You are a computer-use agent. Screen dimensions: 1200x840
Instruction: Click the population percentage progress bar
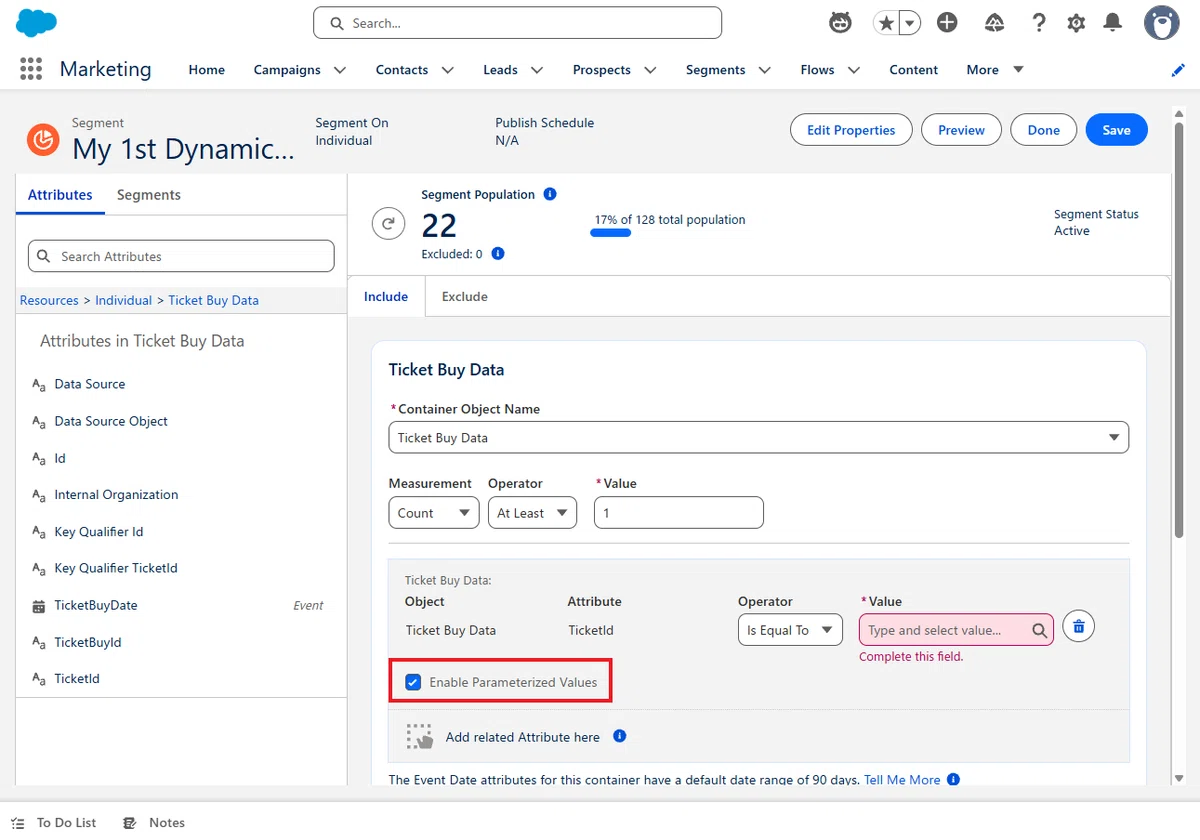610,233
